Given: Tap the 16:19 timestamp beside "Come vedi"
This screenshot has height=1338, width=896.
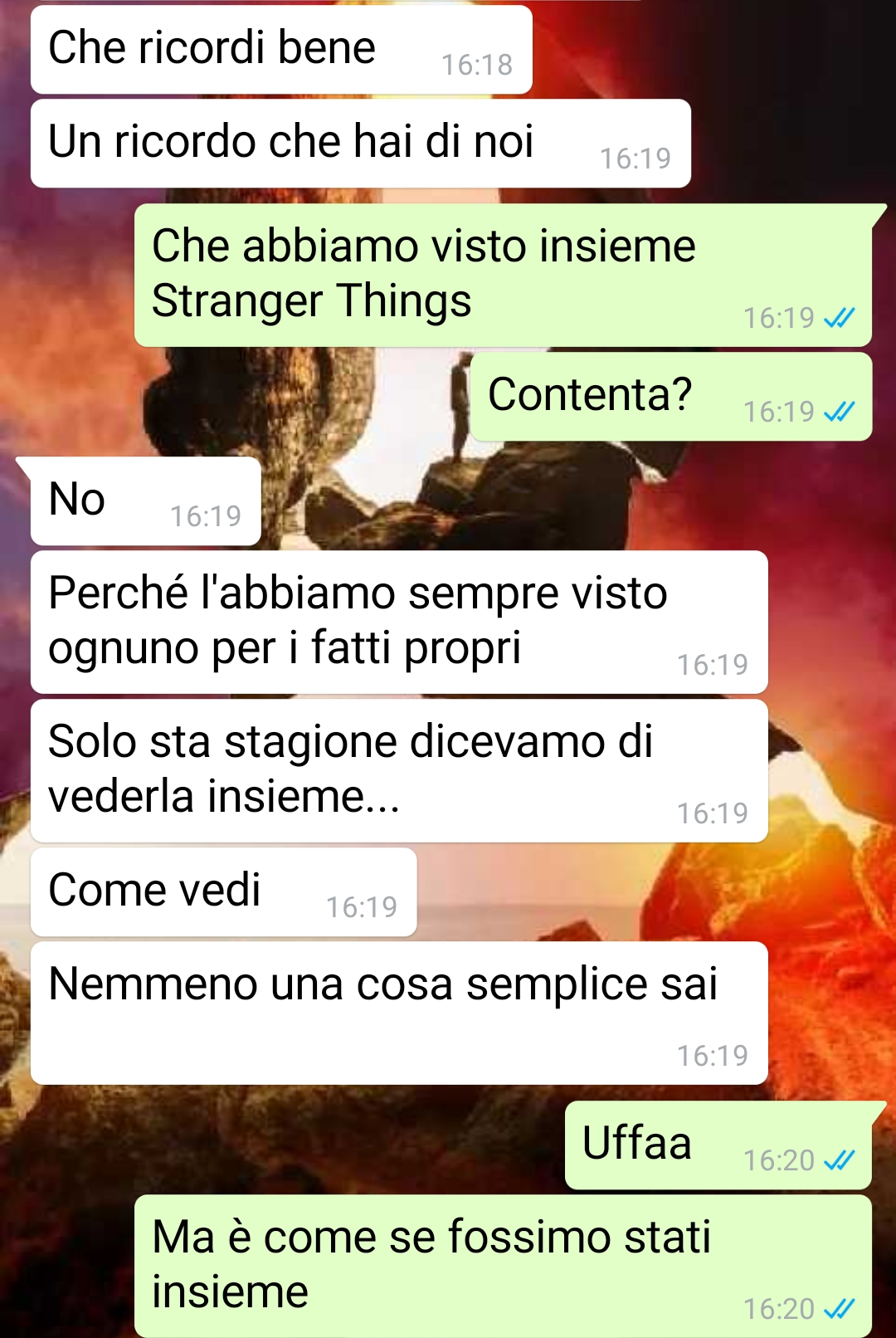Looking at the screenshot, I should 362,907.
